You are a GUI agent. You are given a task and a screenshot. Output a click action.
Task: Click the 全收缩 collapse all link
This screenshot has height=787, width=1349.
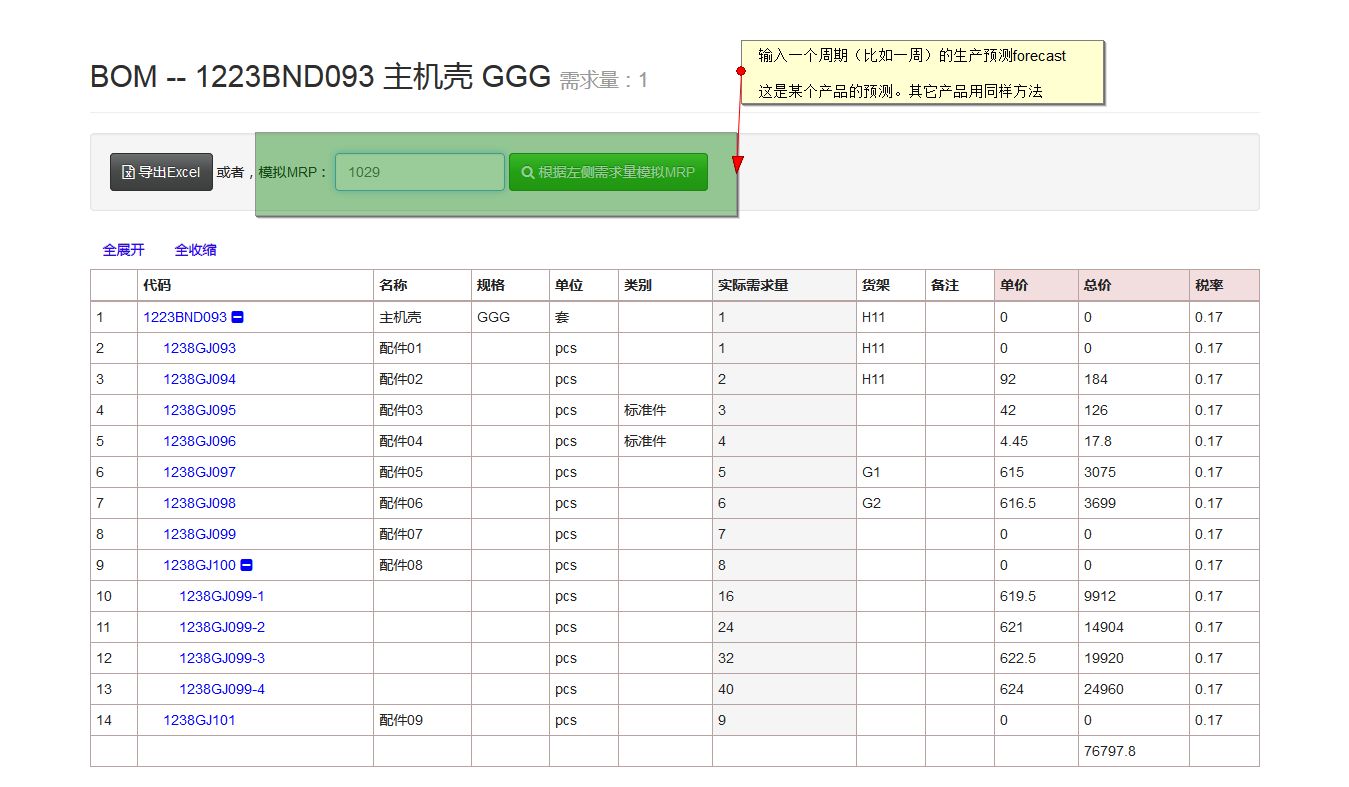pos(195,250)
